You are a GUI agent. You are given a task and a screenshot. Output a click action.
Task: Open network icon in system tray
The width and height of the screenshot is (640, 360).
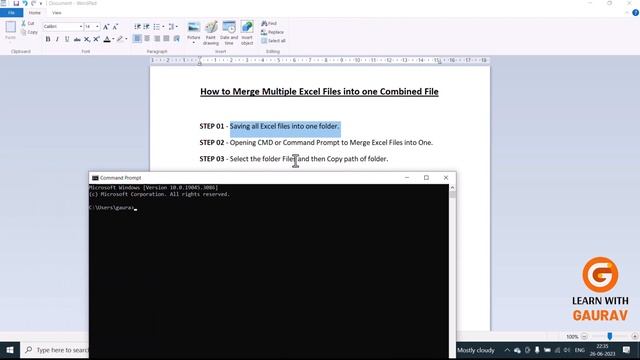tap(557, 350)
